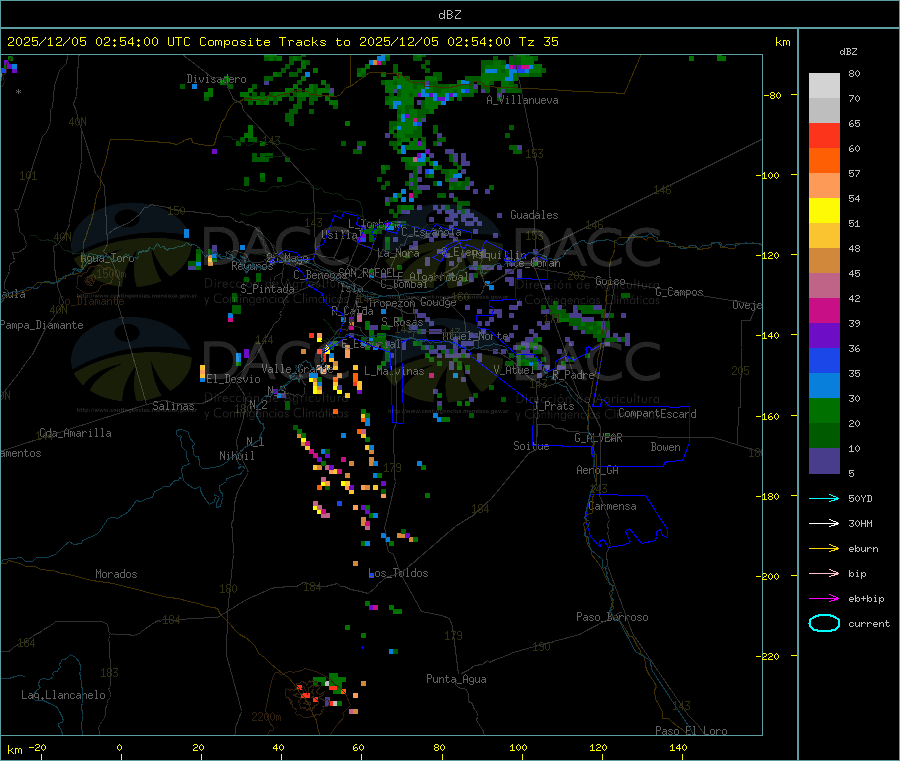
Task: Pick the bright green 20-30 dBZ swatch
Action: [x=824, y=410]
